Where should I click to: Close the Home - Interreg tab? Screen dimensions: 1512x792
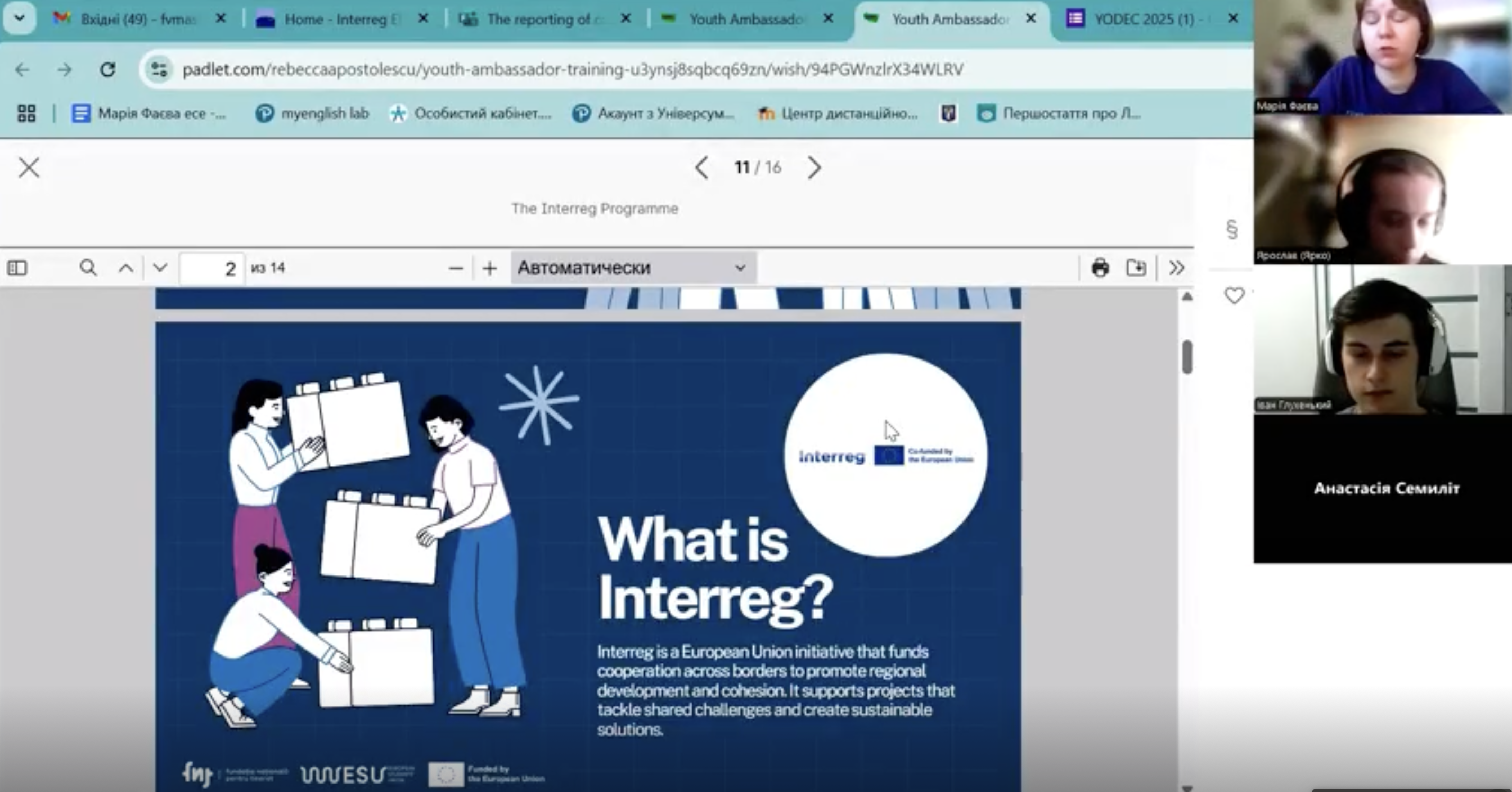(x=422, y=19)
